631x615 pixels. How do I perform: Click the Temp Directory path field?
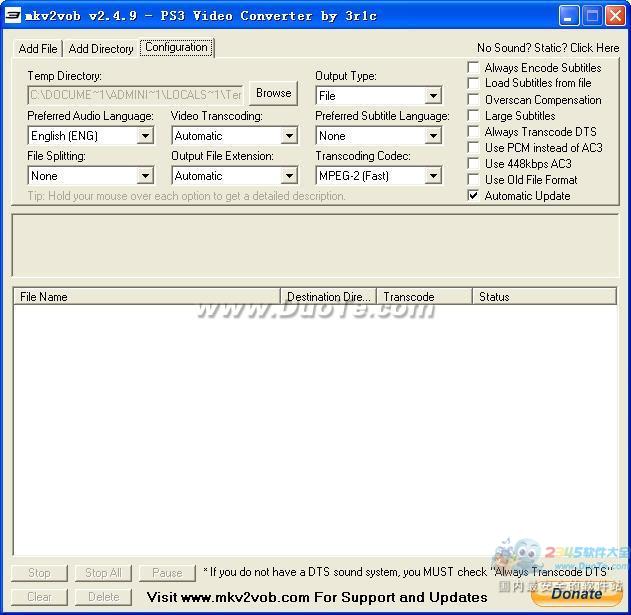(135, 95)
